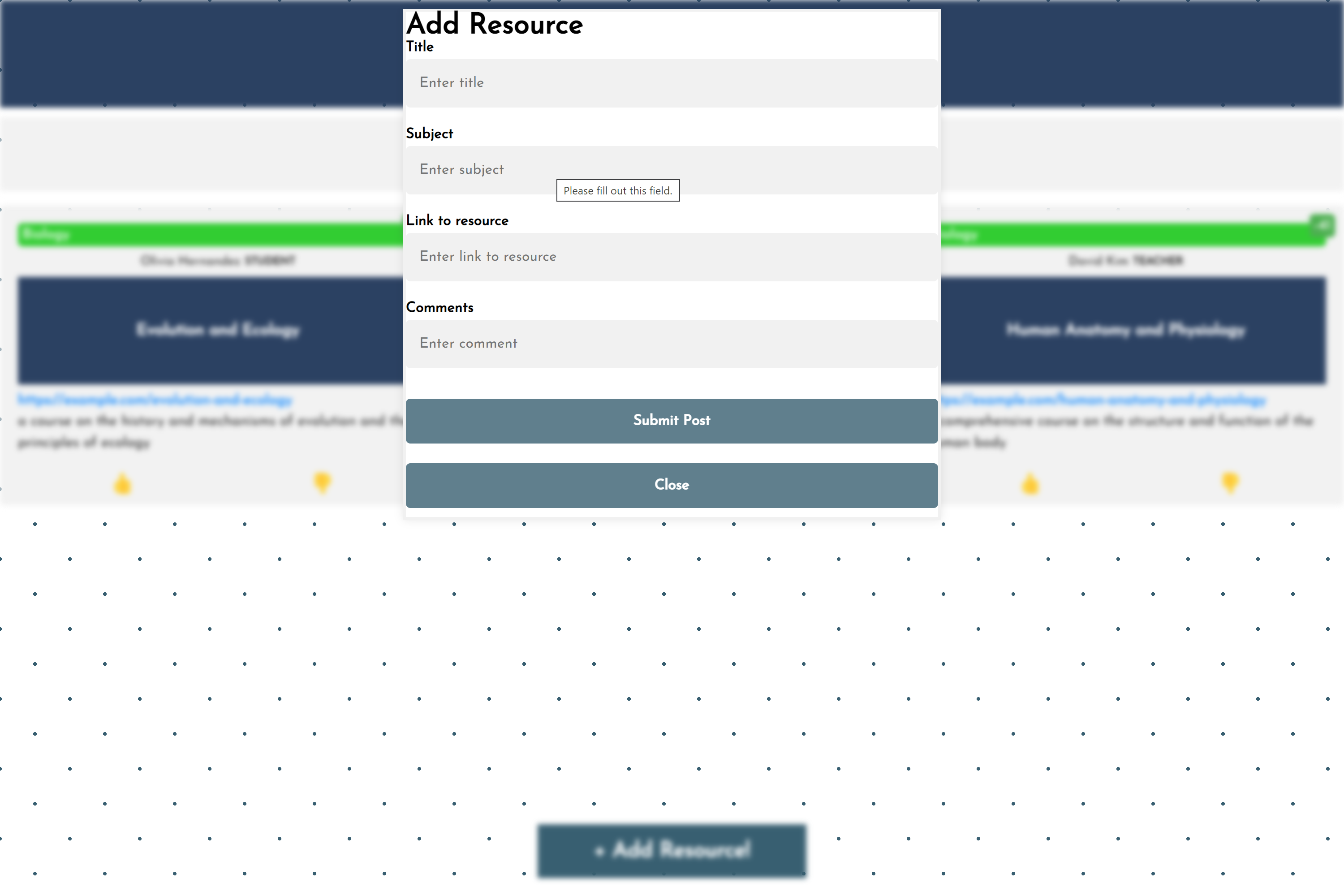The height and width of the screenshot is (896, 1344).
Task: Click the 'Please fill out this field' tooltip
Action: pyautogui.click(x=618, y=190)
